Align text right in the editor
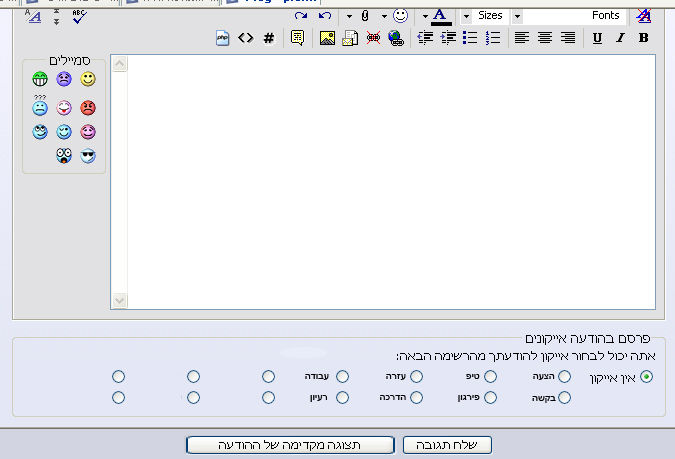Viewport: 675px width, 459px height. coord(568,38)
